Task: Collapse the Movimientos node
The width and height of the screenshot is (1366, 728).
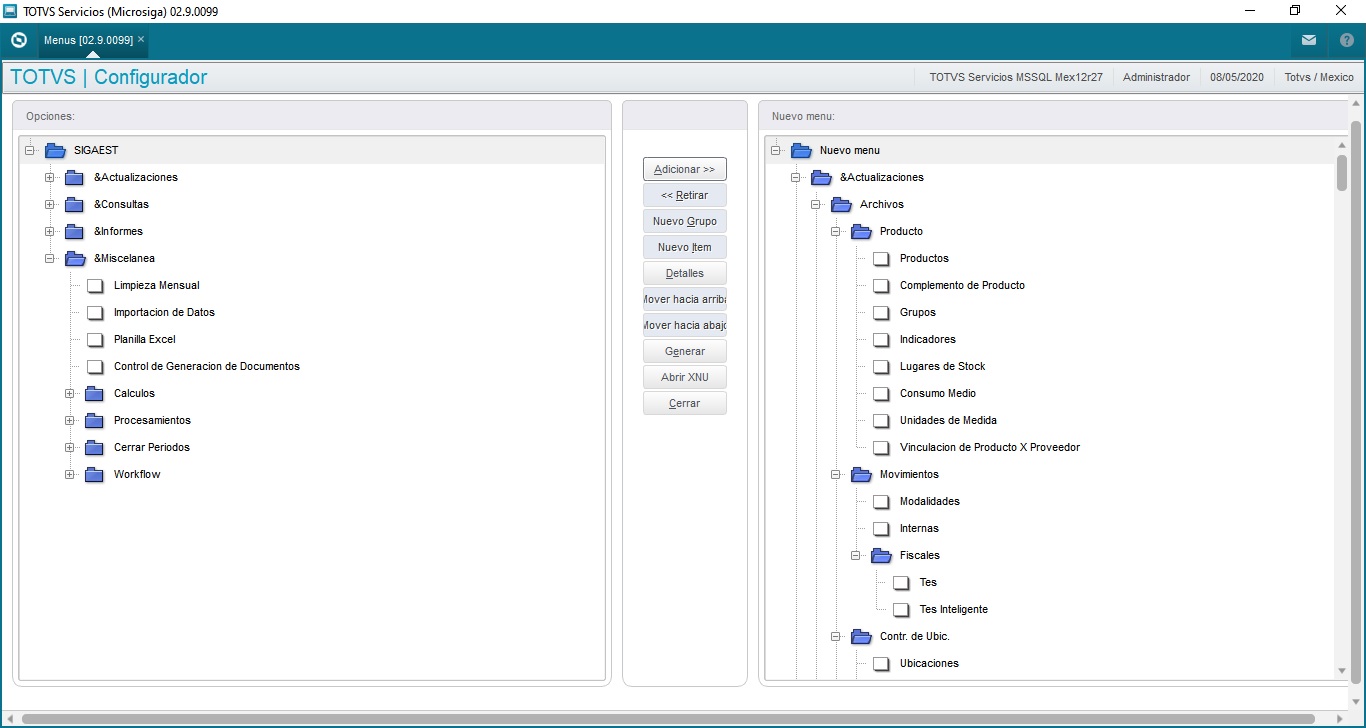Action: (x=836, y=474)
